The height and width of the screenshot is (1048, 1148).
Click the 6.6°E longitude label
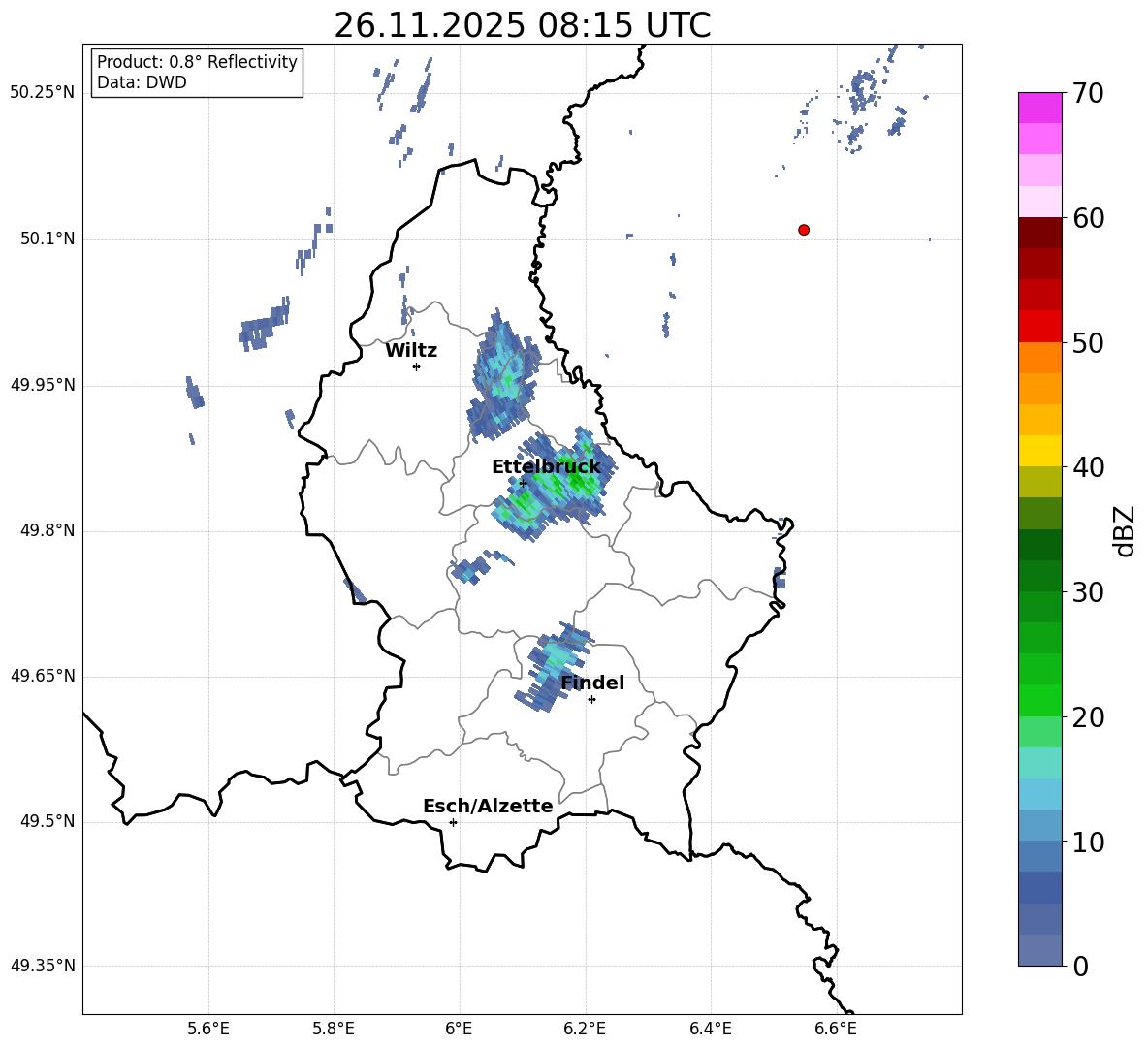click(x=836, y=1029)
